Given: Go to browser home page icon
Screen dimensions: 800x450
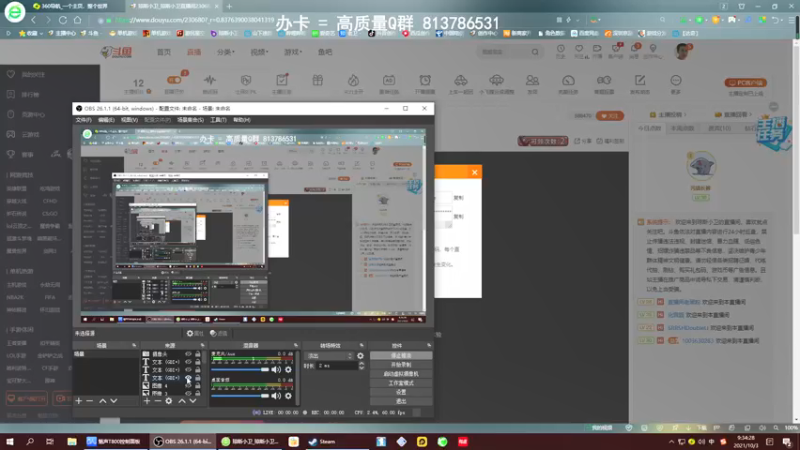Looking at the screenshot, I should click(78, 20).
